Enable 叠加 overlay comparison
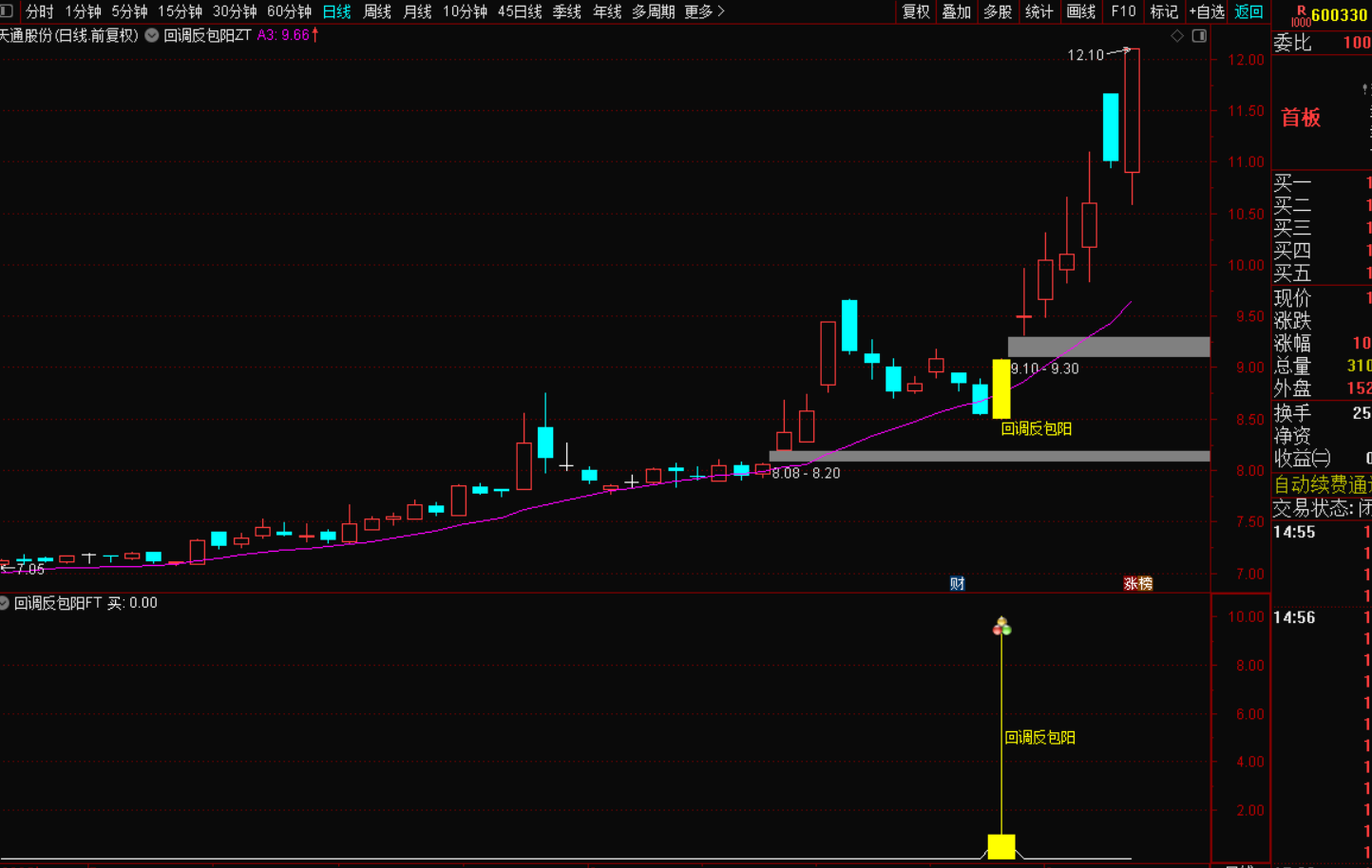The height and width of the screenshot is (868, 1372). (956, 11)
